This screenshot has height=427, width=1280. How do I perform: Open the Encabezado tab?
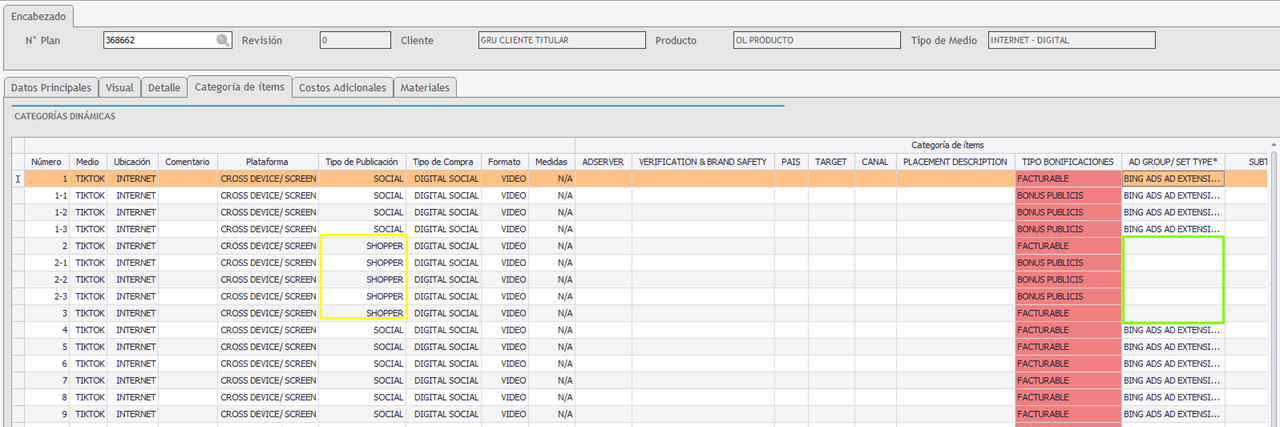[x=39, y=16]
